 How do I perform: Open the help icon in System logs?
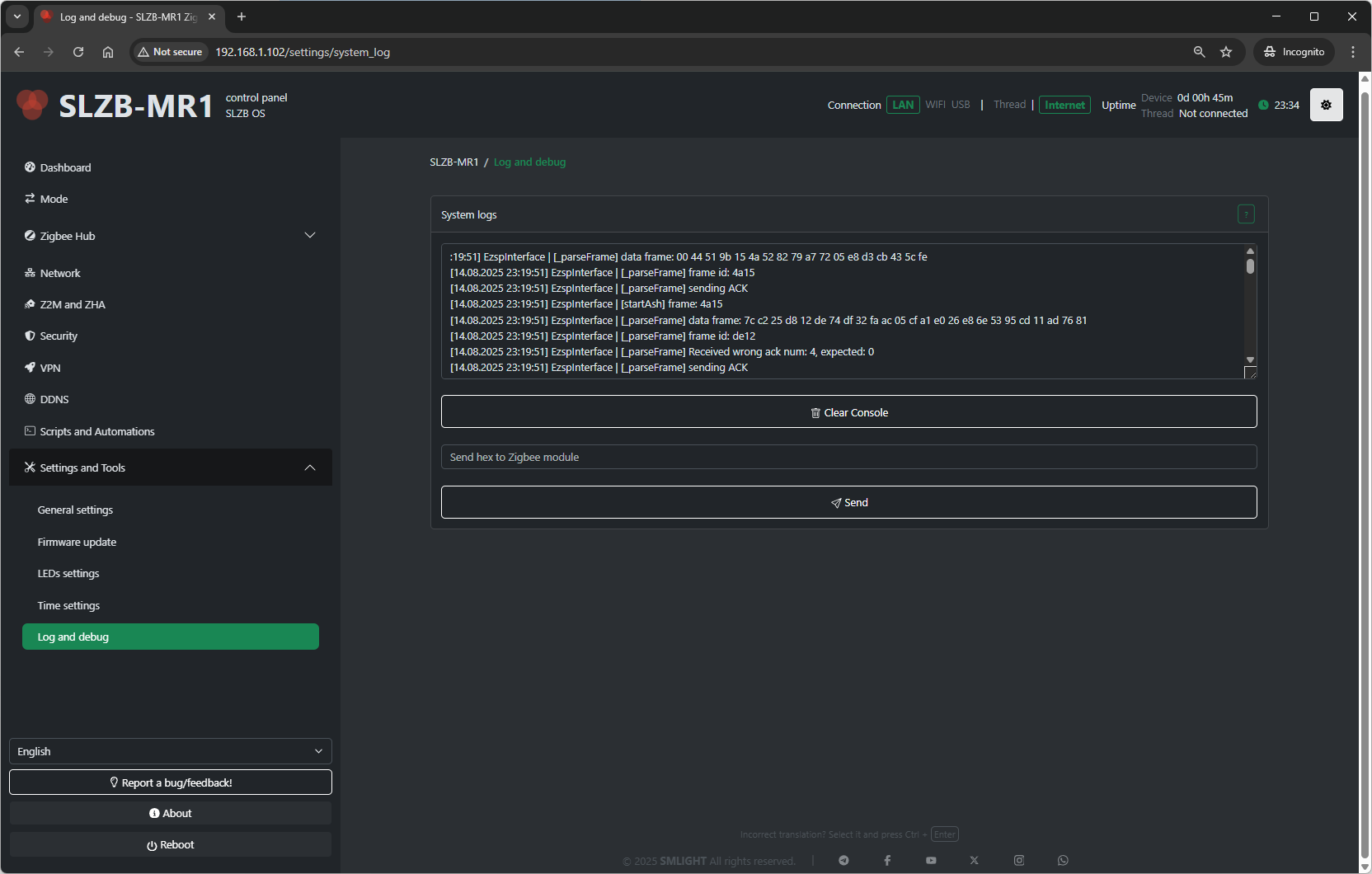pos(1246,214)
